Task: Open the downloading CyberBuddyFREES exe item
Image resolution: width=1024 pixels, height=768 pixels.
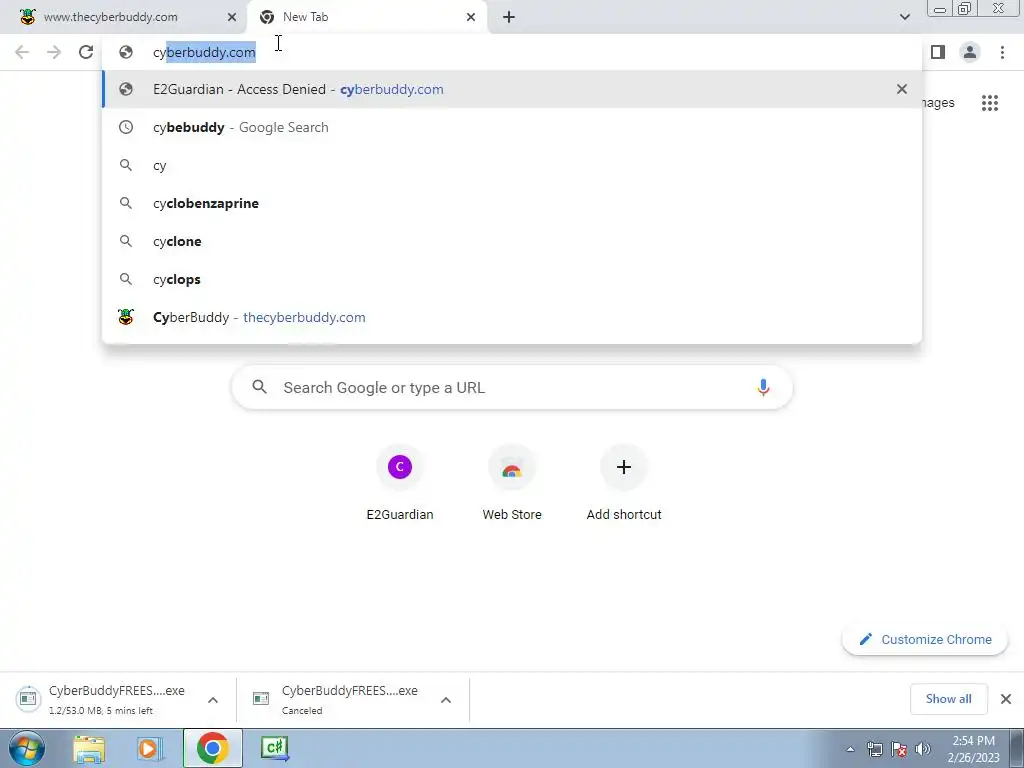Action: click(x=104, y=699)
